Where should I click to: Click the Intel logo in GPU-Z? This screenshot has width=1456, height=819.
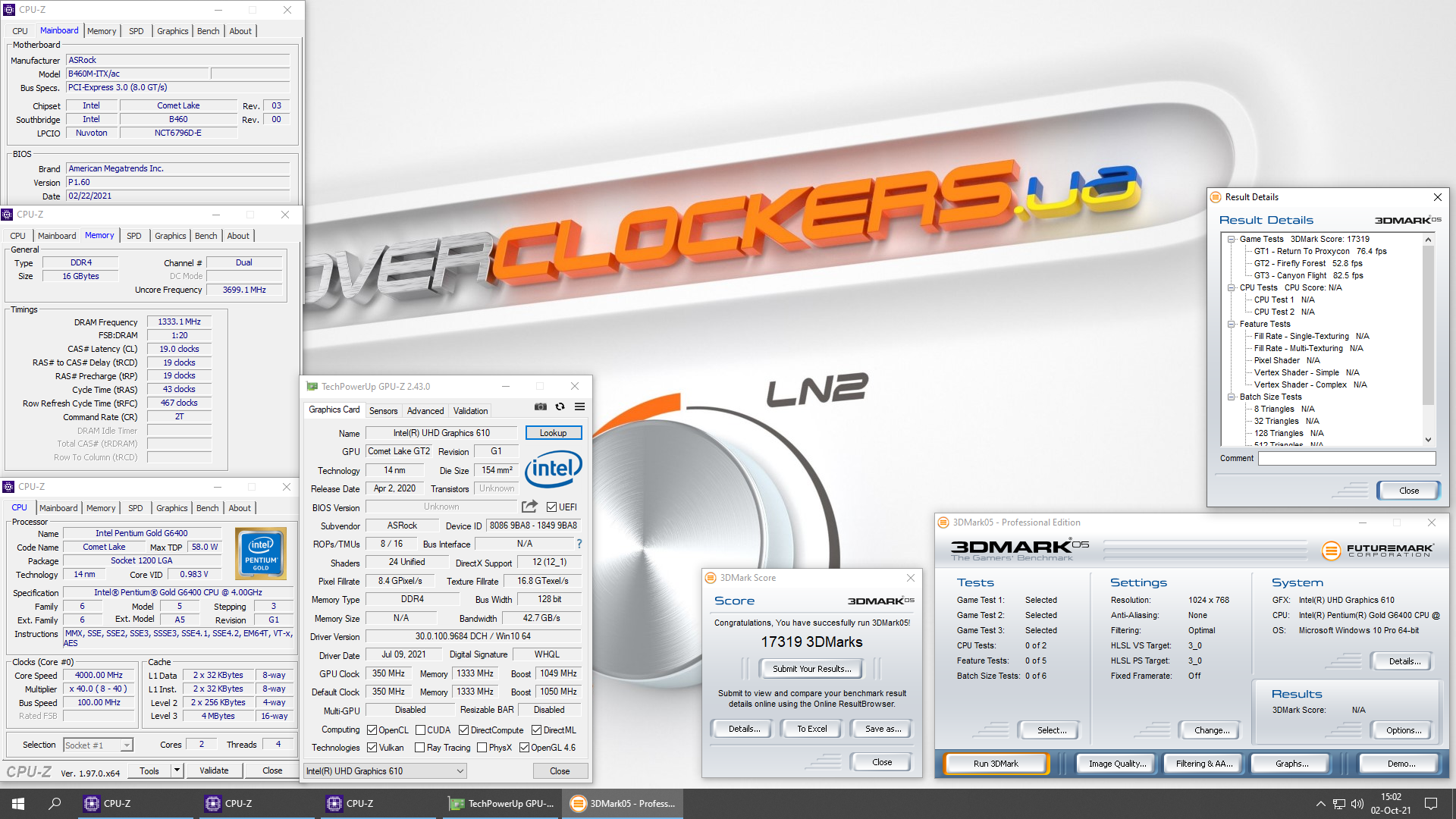coord(553,468)
